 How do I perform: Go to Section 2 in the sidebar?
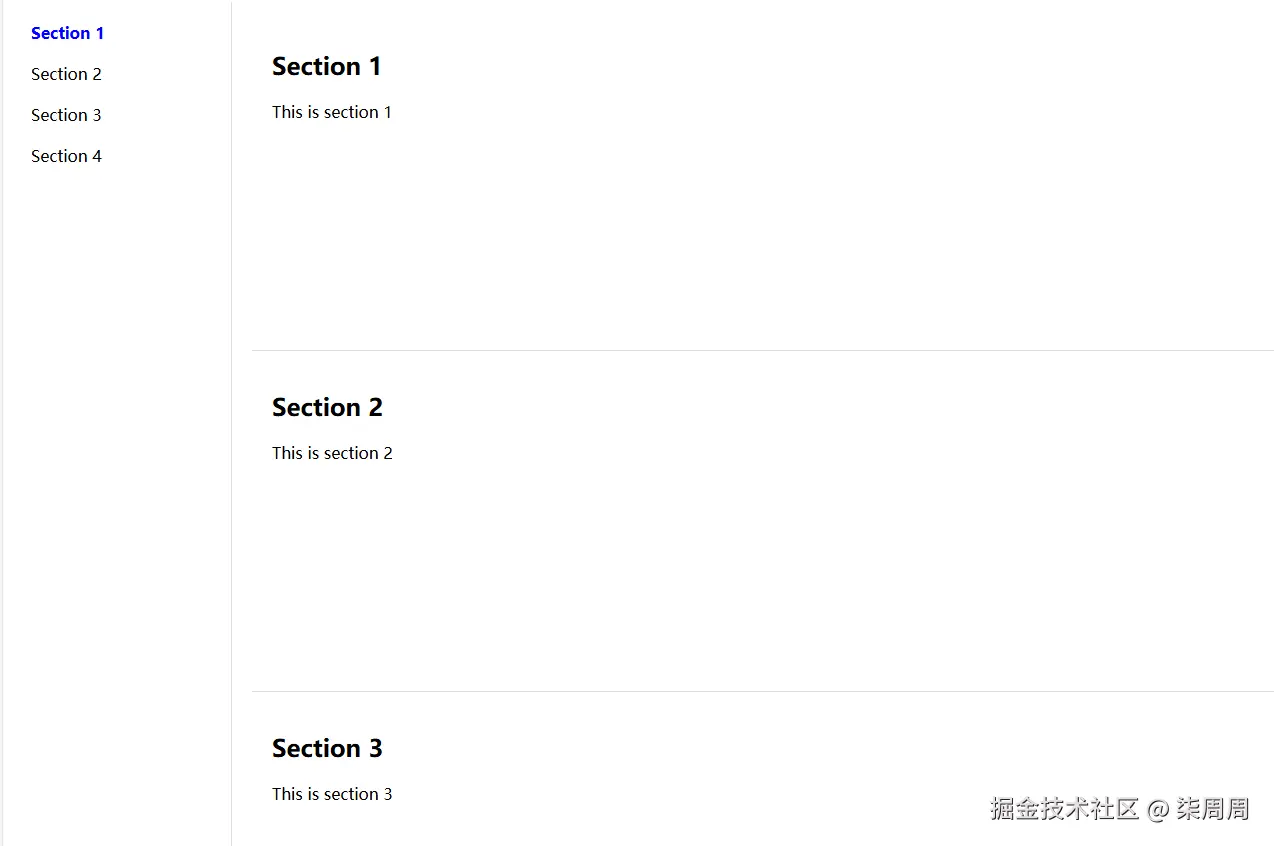(x=66, y=74)
